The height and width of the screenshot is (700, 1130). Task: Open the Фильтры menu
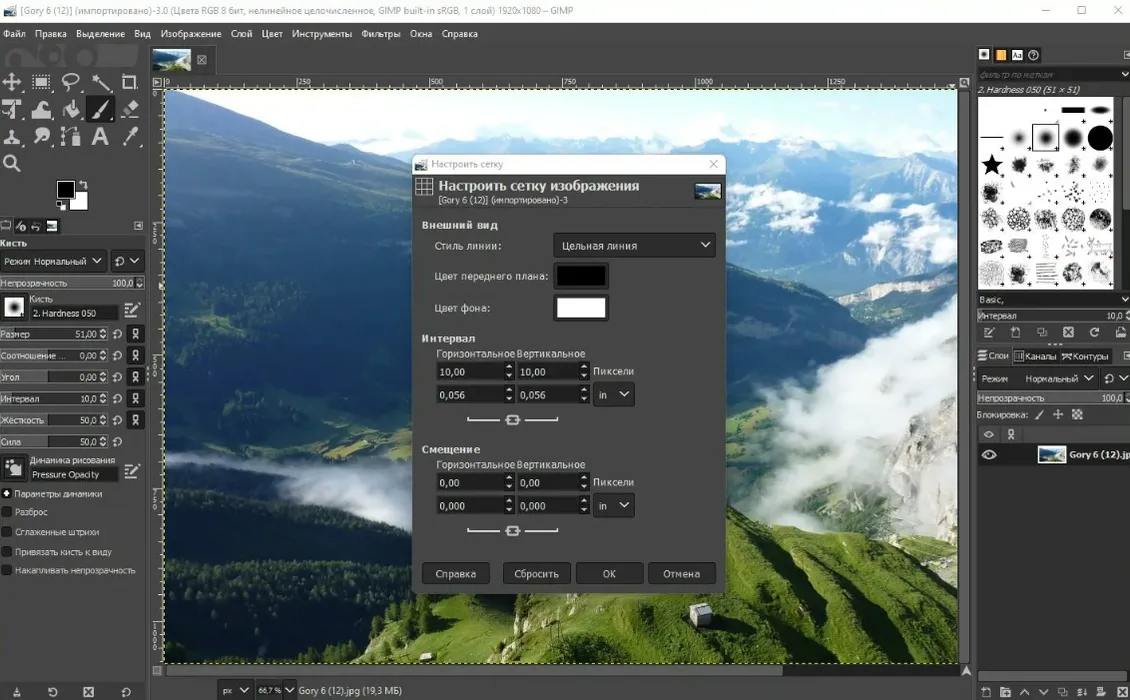tap(381, 34)
